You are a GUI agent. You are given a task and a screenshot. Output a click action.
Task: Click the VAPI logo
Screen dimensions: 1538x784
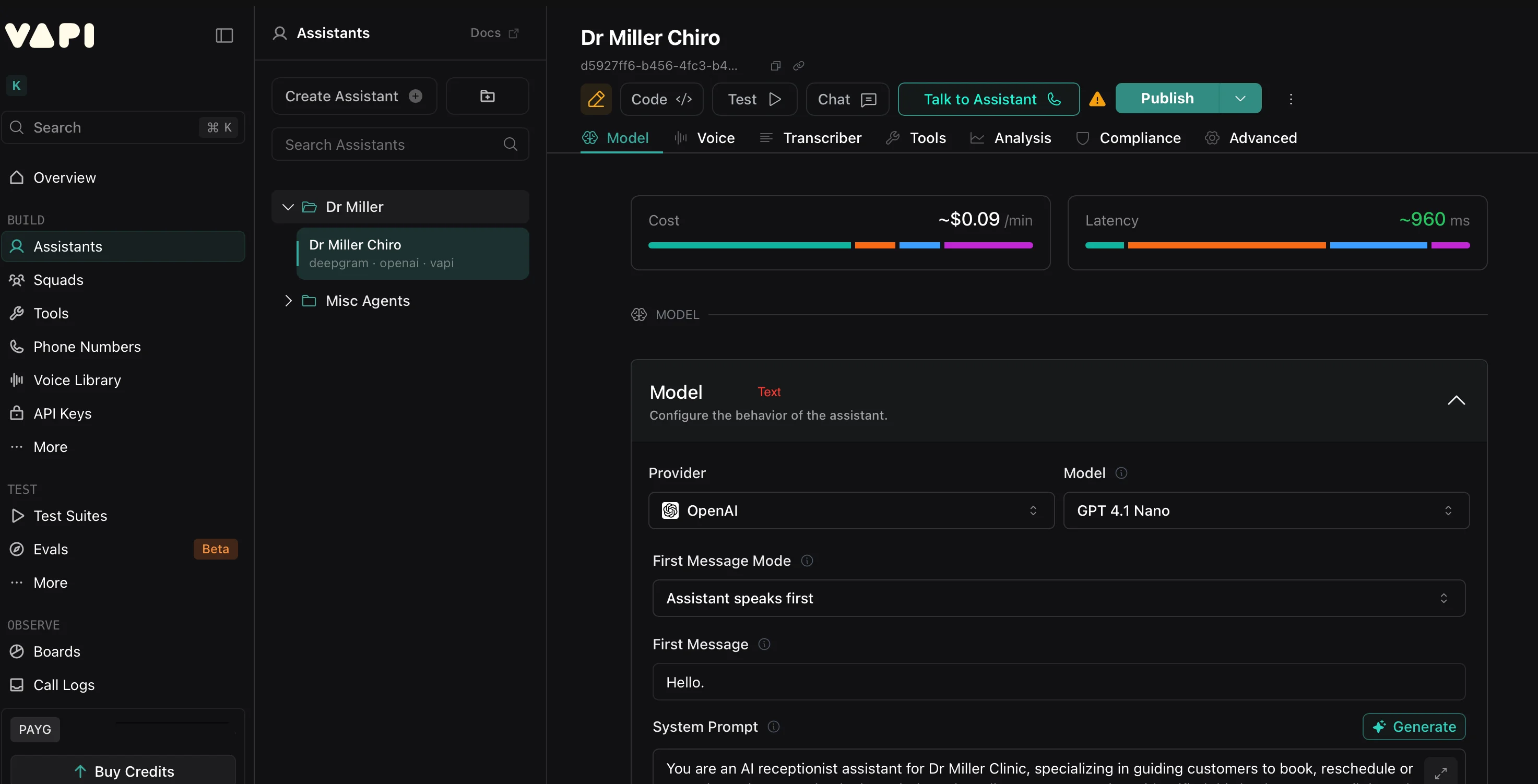click(x=50, y=35)
